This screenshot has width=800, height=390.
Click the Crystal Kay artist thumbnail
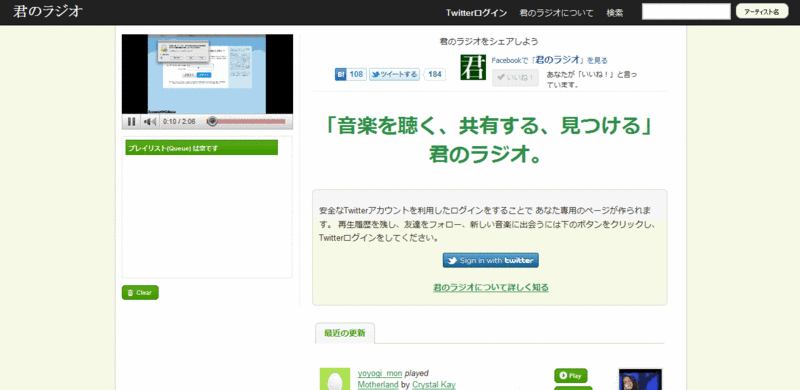[x=640, y=379]
